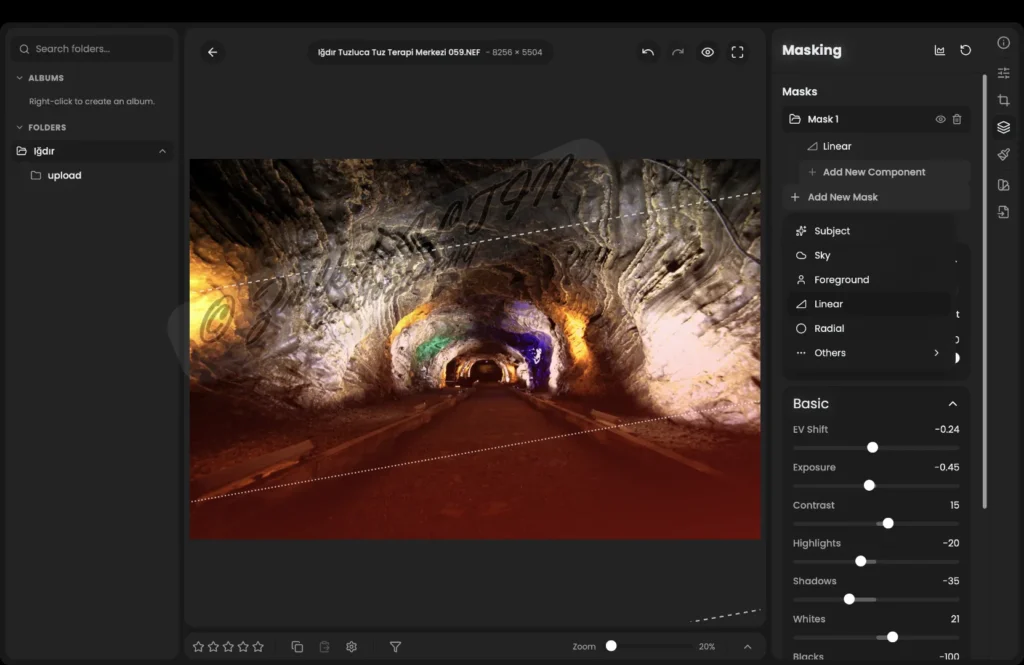Viewport: 1024px width, 665px height.
Task: Click the right panel scrollbar
Action: tap(984, 291)
